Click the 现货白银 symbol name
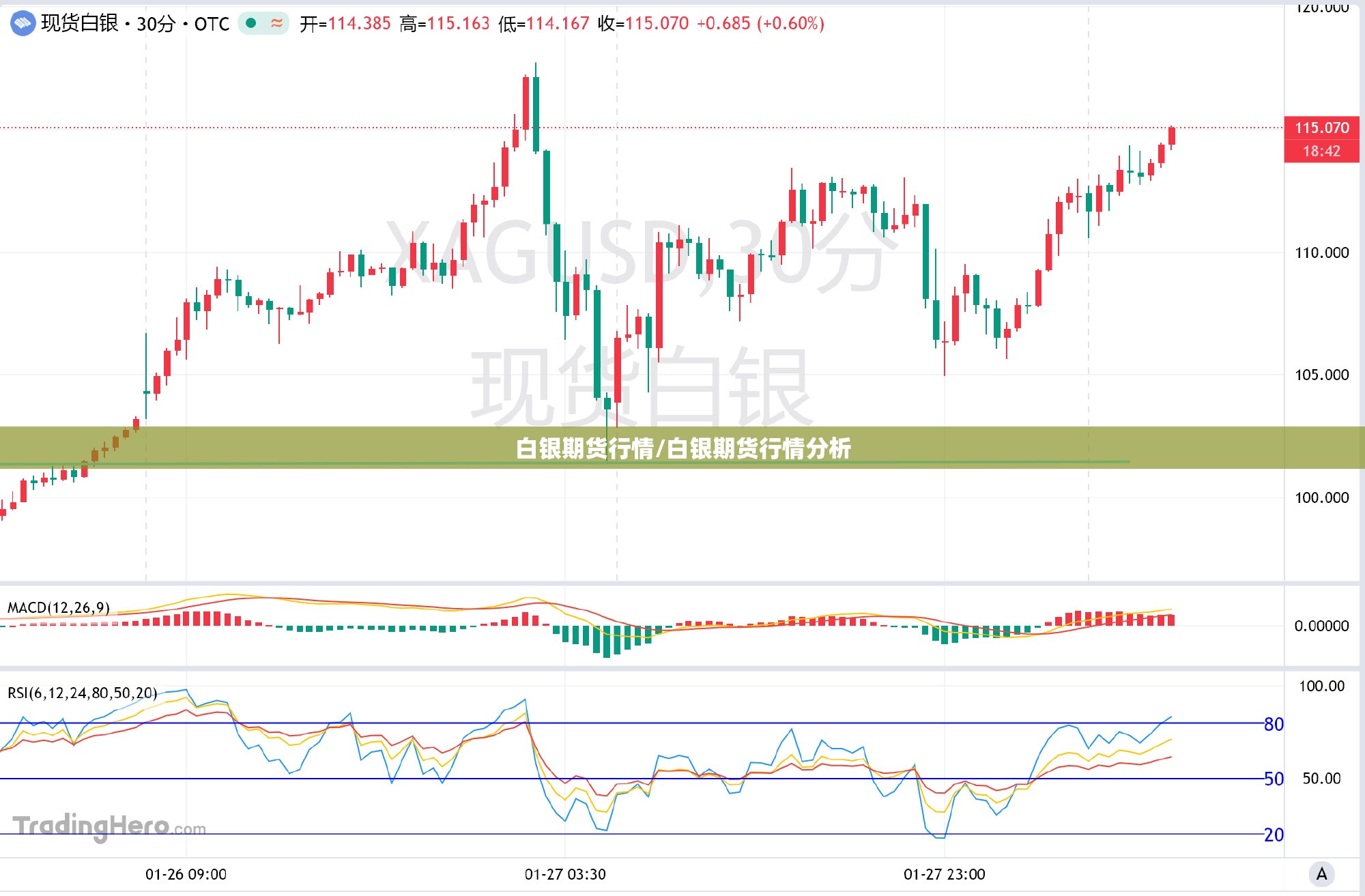 (x=80, y=23)
